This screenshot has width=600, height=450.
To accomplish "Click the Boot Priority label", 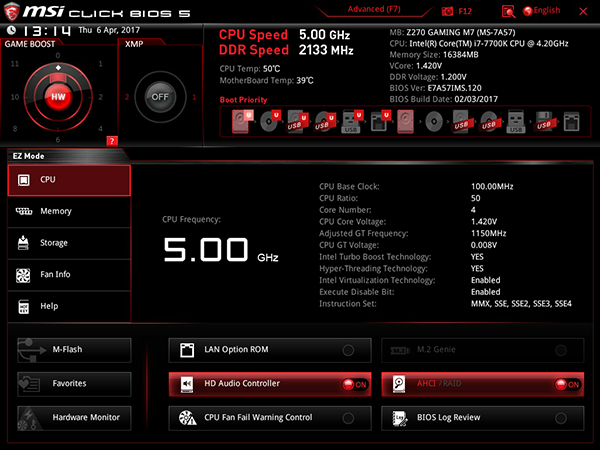I will [243, 100].
